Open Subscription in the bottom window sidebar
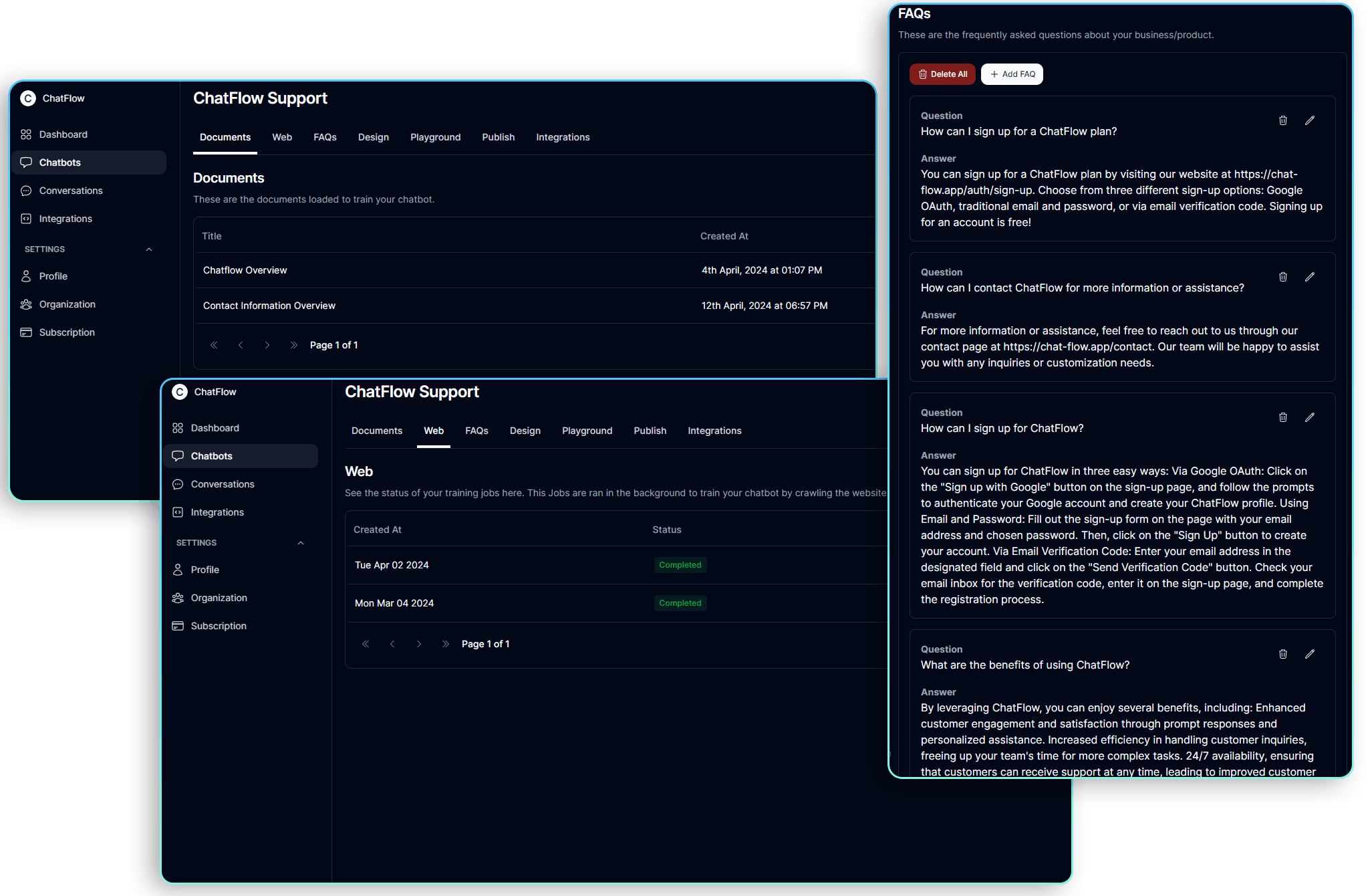1372x896 pixels. coord(218,626)
